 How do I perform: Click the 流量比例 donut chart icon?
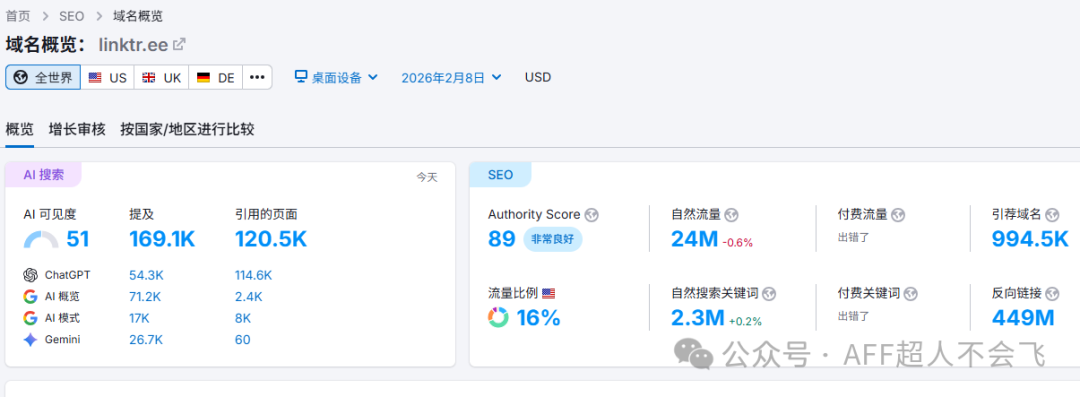498,318
